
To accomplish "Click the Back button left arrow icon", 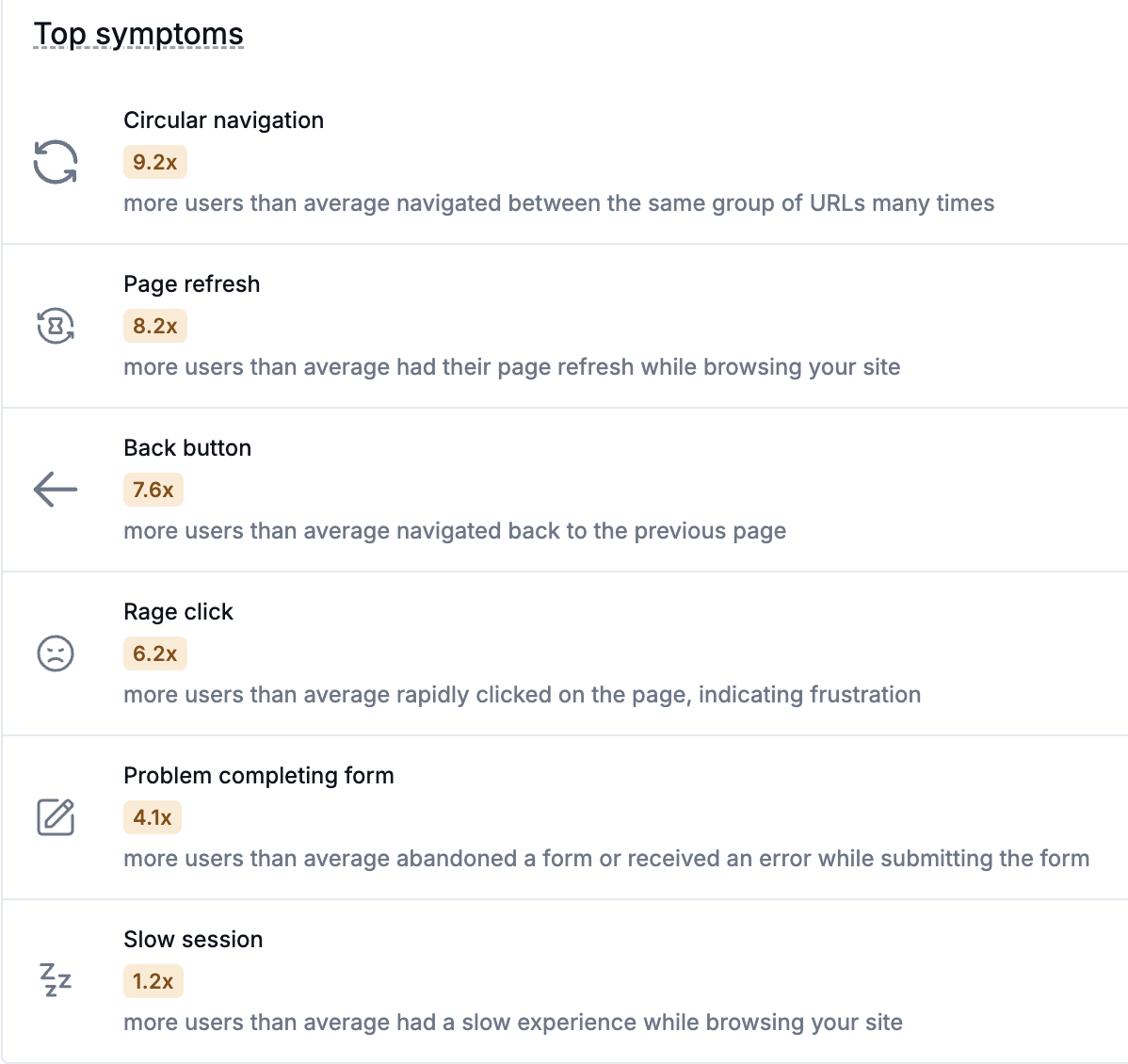I will tap(56, 490).
